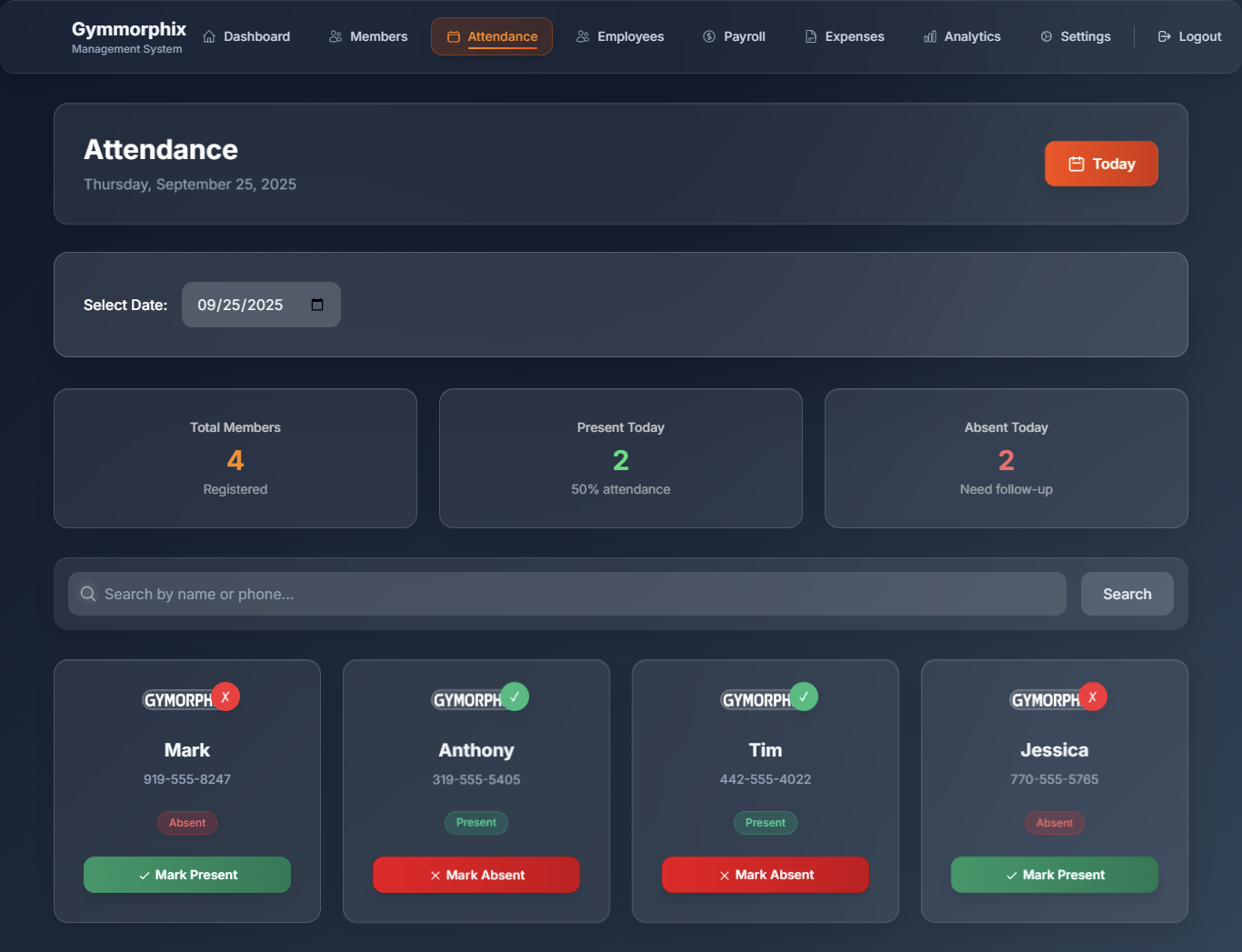Click the Logout icon
The image size is (1242, 952).
[1163, 36]
